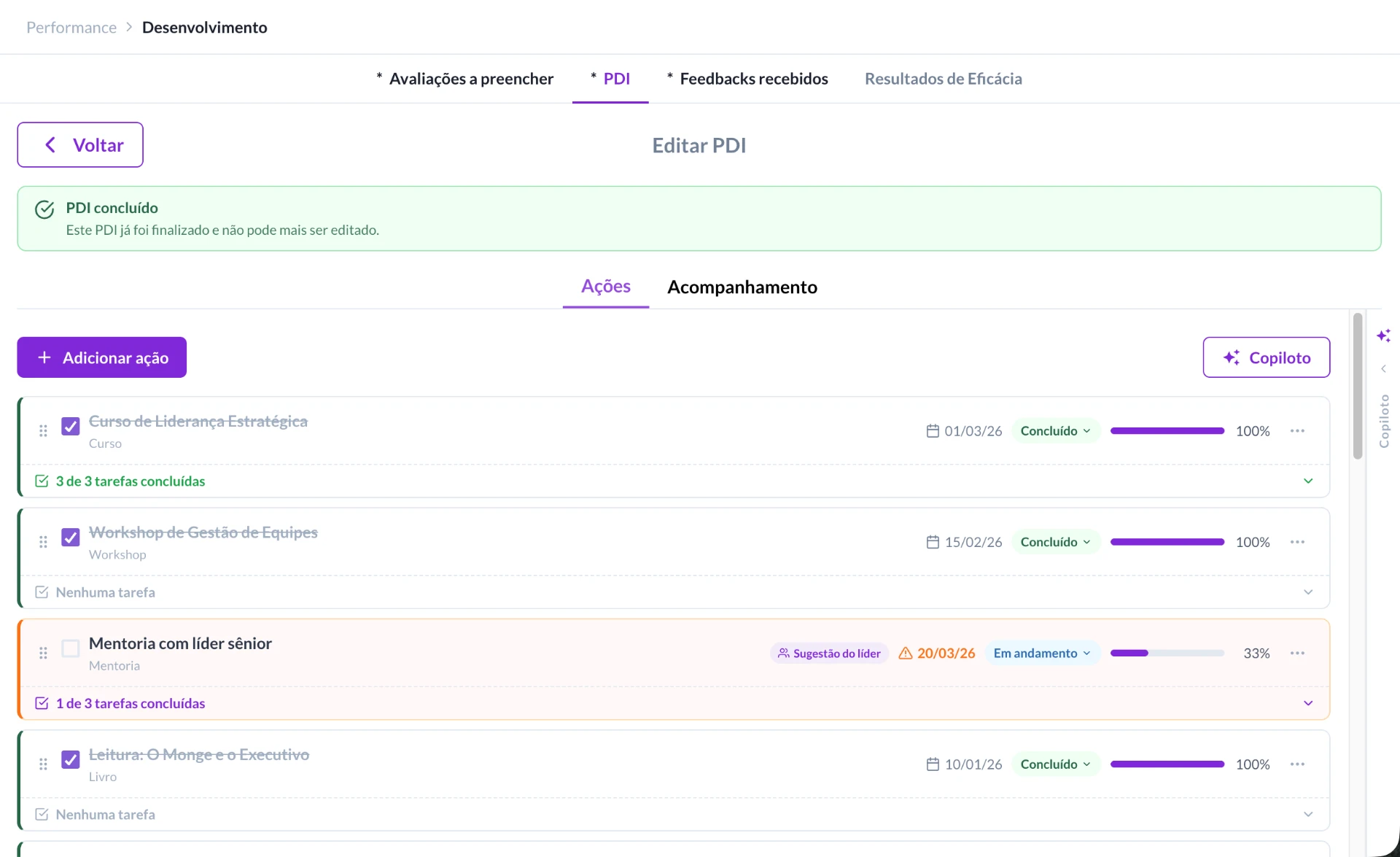The height and width of the screenshot is (857, 1400).
Task: Uncheck Curso de Liderança Estratégica checkbox
Action: pos(71,427)
